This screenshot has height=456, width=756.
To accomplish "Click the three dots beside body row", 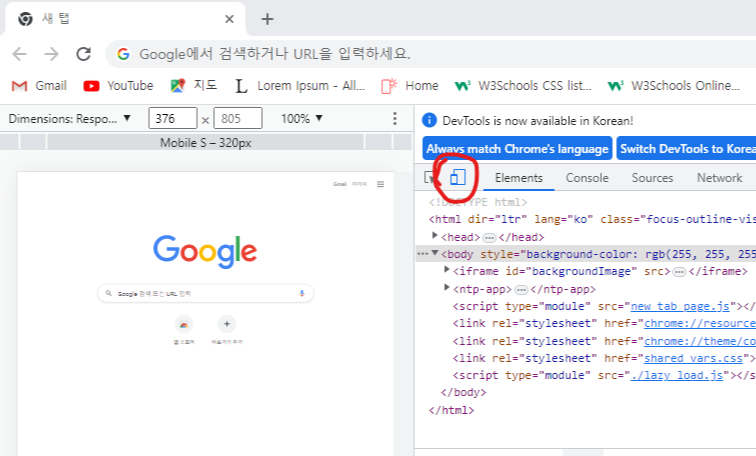I will [422, 254].
